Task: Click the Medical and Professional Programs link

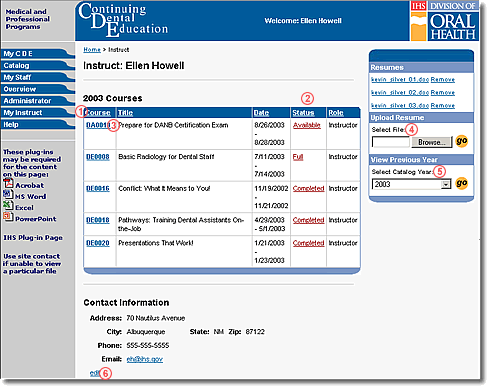Action: 27,19
